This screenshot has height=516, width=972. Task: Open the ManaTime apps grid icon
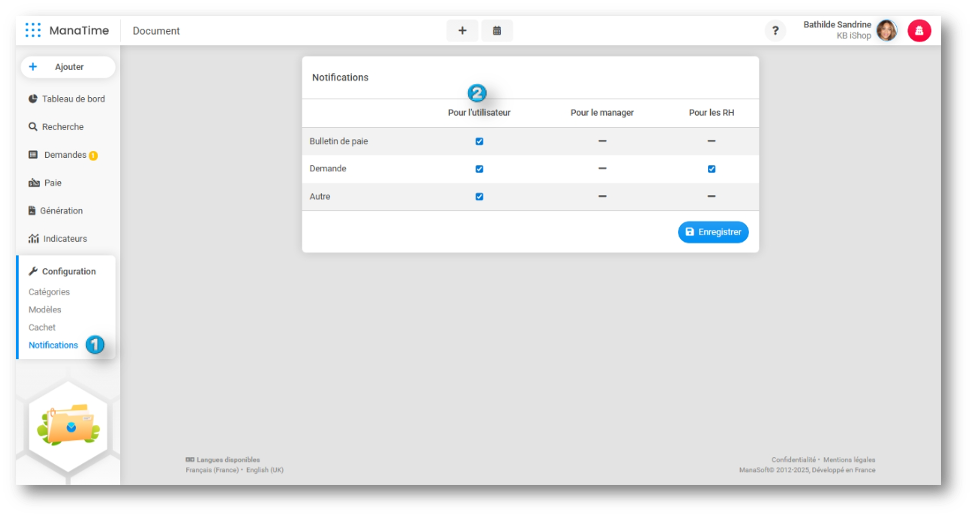(33, 30)
